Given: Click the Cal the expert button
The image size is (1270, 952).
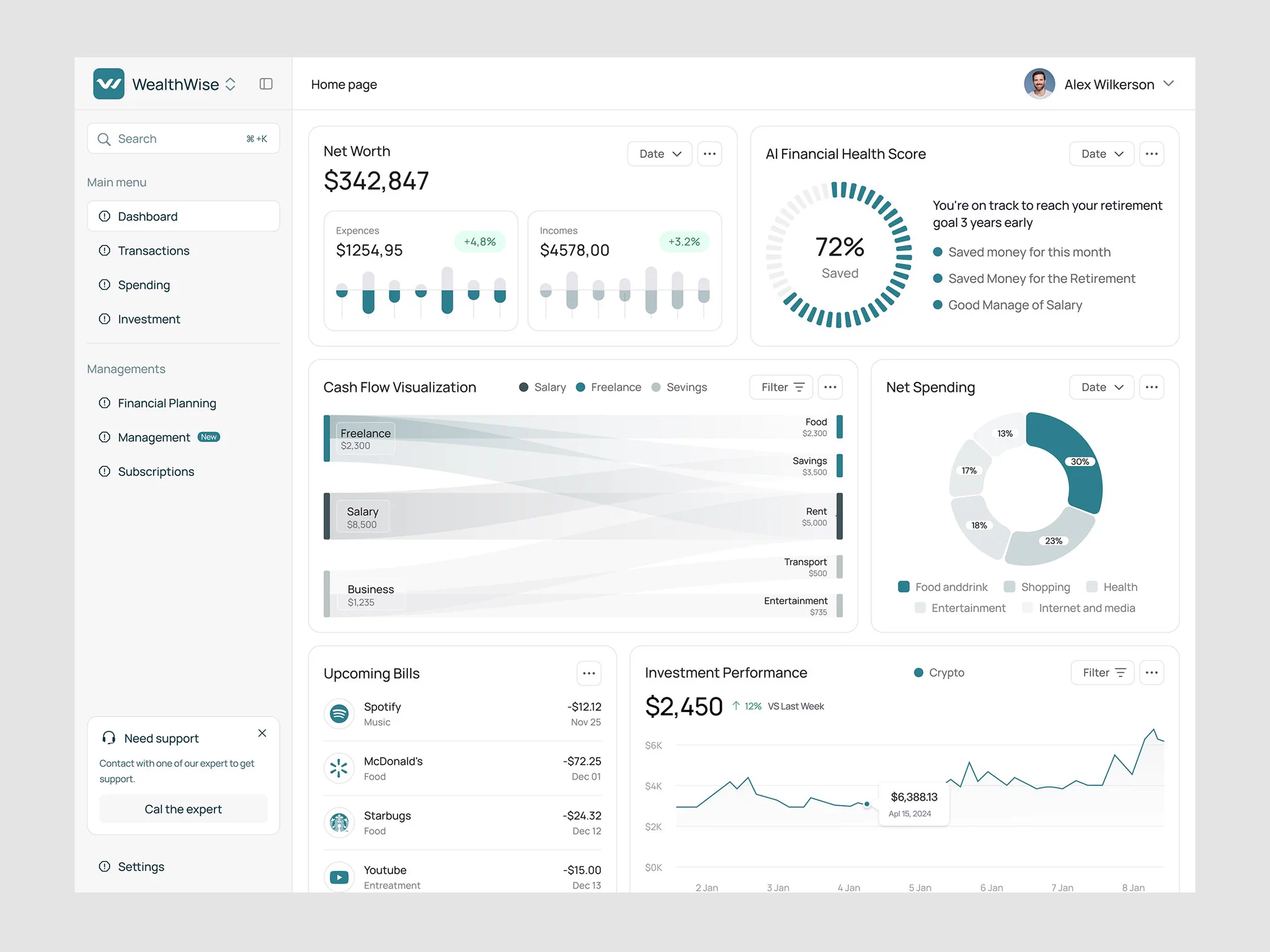Looking at the screenshot, I should (184, 809).
